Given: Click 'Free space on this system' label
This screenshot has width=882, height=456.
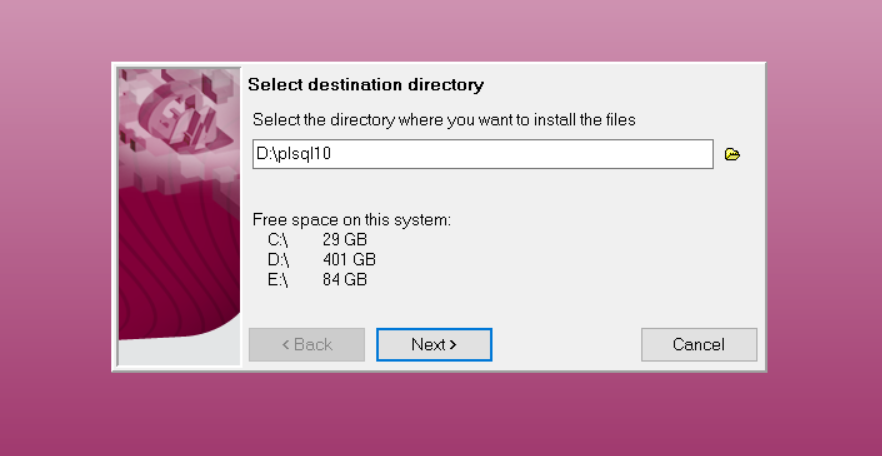Looking at the screenshot, I should click(352, 220).
